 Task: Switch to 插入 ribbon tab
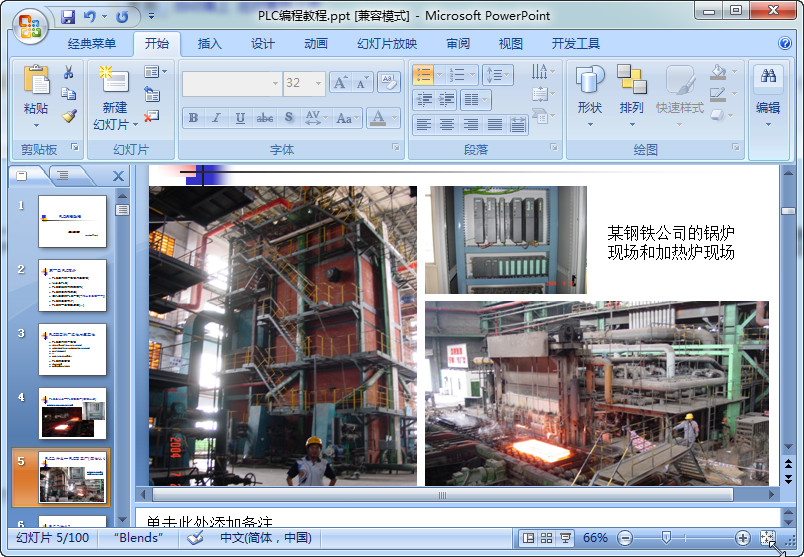click(210, 44)
